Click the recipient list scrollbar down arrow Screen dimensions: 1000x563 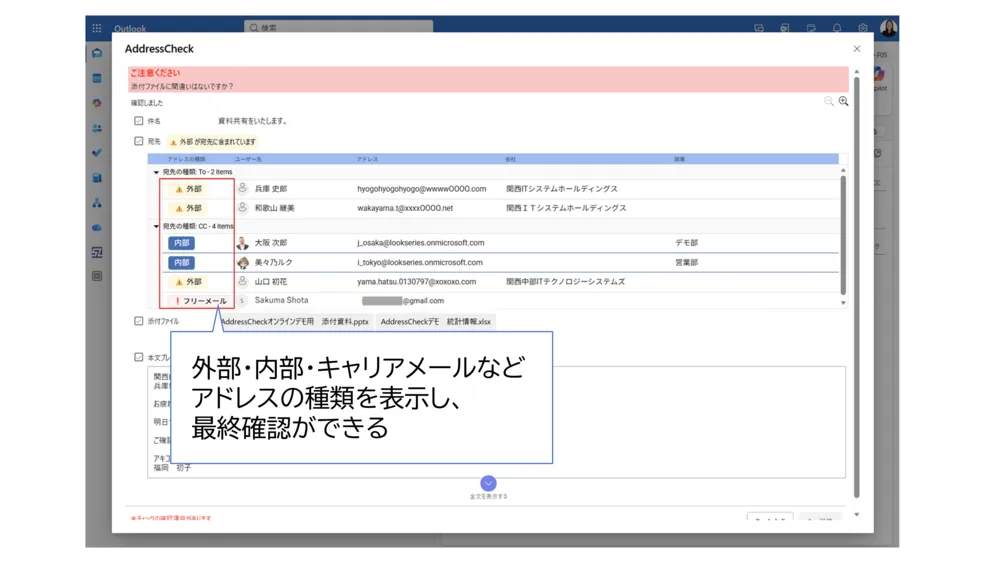tap(843, 303)
